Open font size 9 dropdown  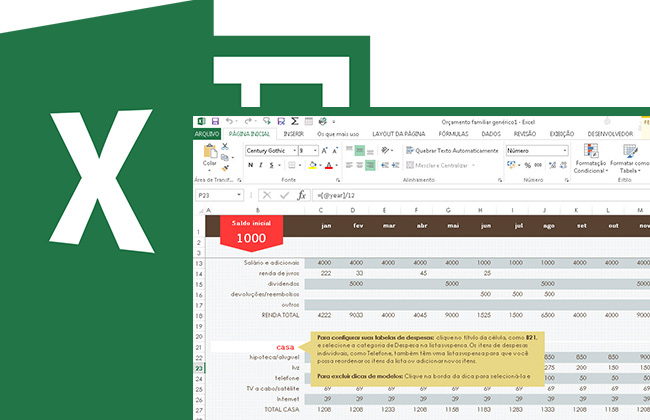point(315,151)
